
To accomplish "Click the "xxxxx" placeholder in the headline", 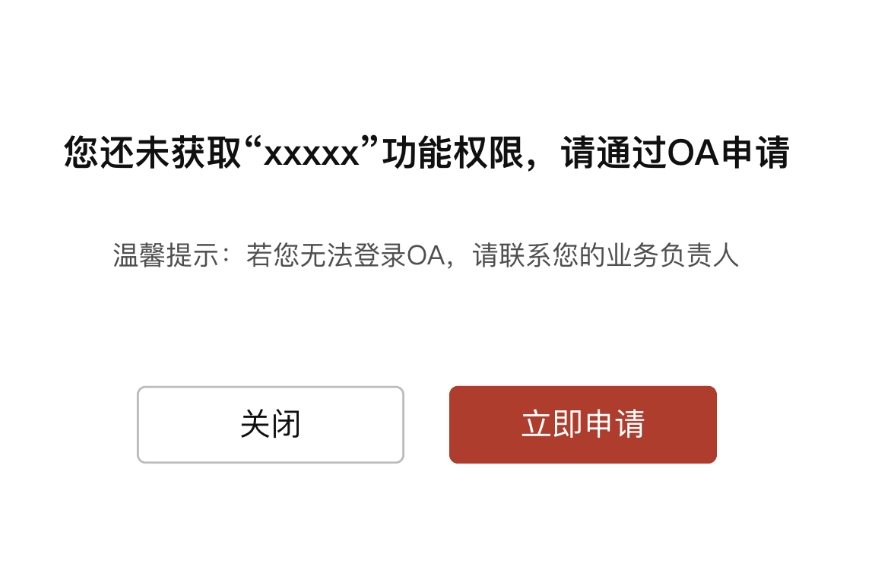I will coord(311,155).
